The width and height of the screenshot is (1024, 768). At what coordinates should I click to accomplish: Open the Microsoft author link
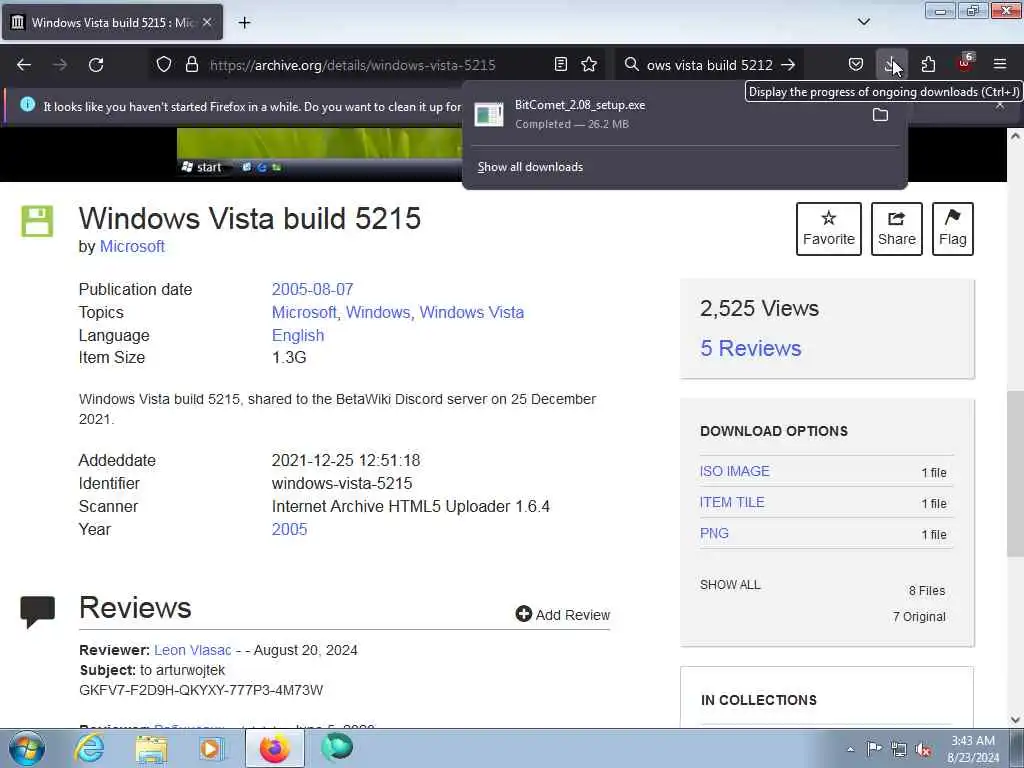[x=132, y=246]
